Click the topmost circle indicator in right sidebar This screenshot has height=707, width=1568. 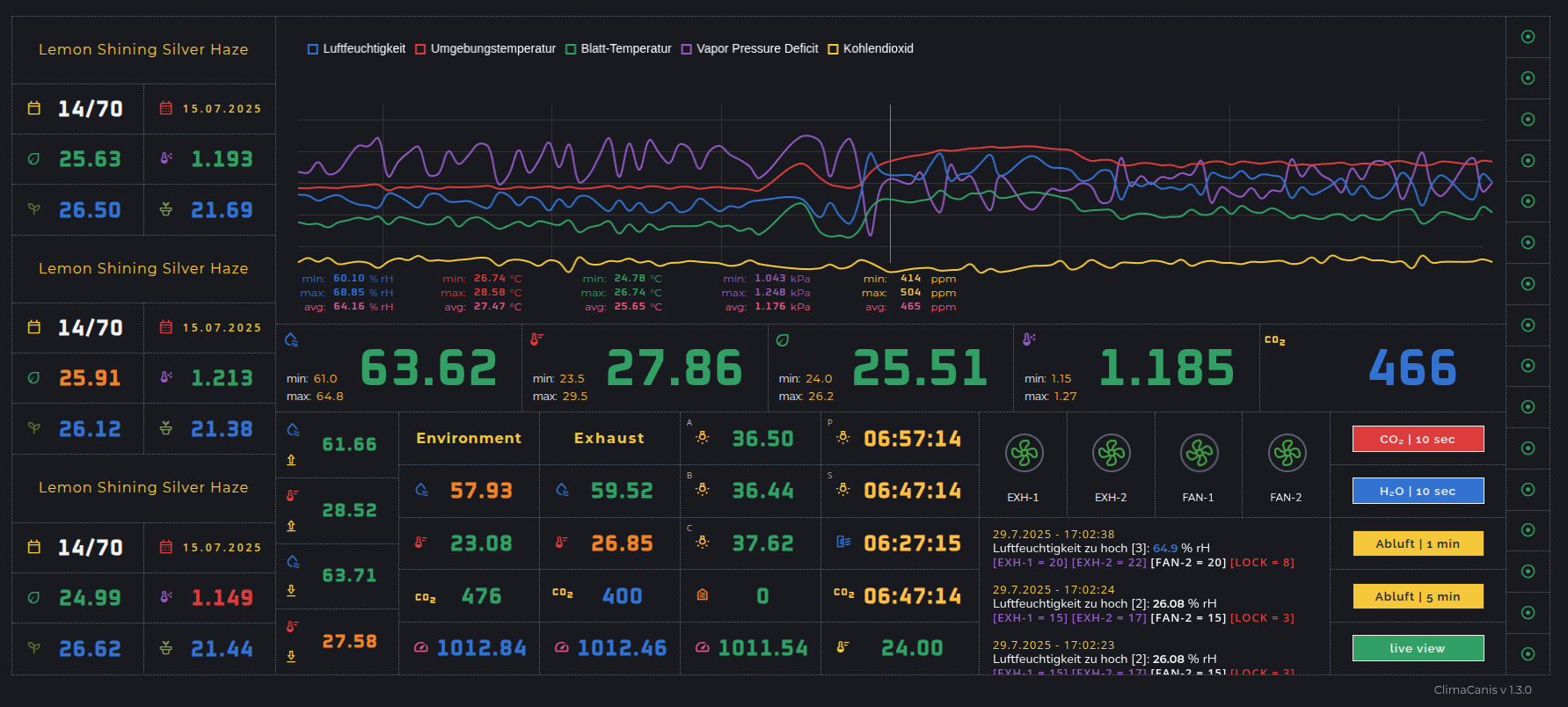pos(1528,37)
